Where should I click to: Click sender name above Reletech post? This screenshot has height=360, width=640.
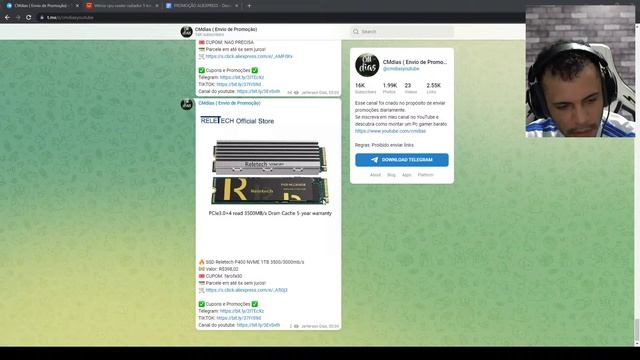229,103
